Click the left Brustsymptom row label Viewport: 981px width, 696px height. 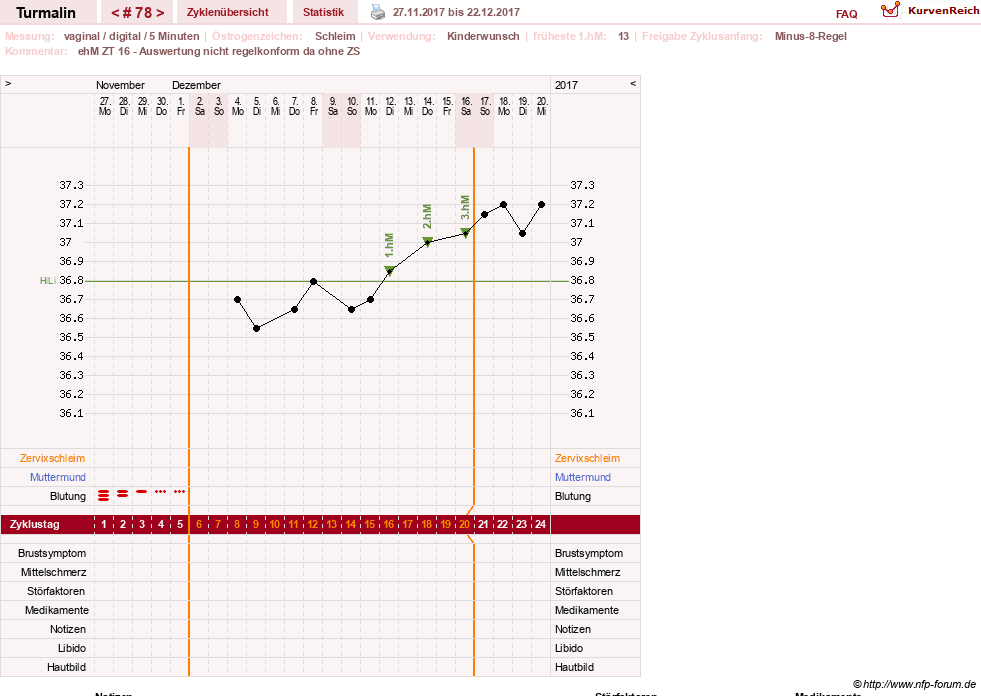pos(52,553)
